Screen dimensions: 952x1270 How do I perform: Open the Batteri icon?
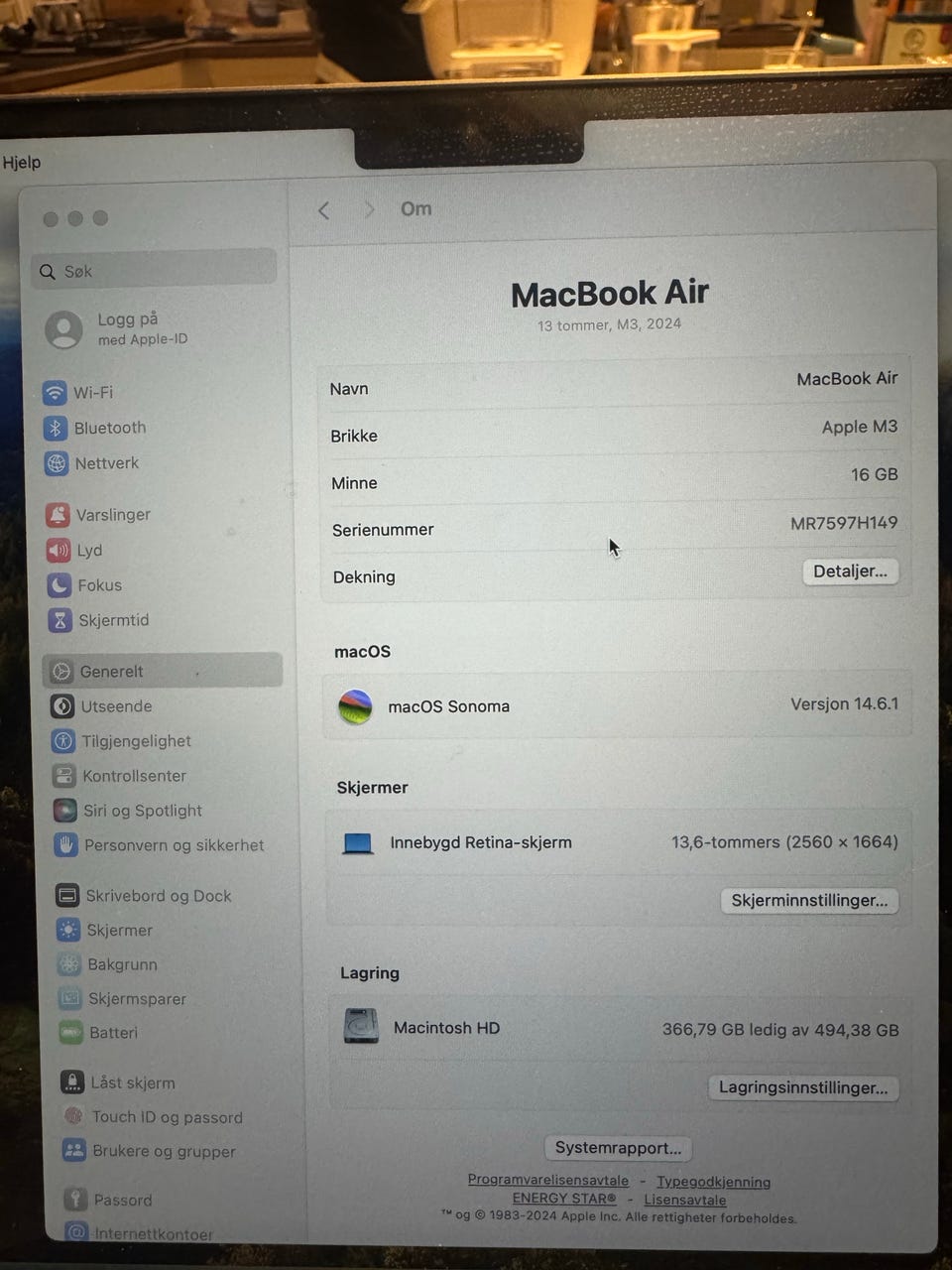71,1033
